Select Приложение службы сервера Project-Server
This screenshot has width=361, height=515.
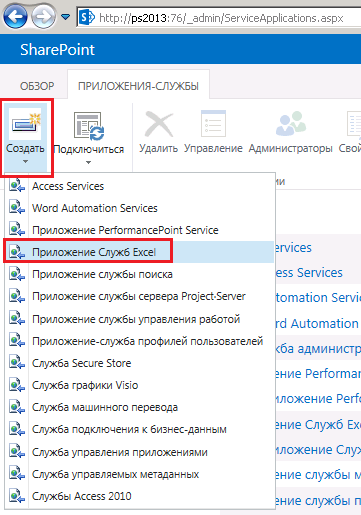pyautogui.click(x=139, y=296)
